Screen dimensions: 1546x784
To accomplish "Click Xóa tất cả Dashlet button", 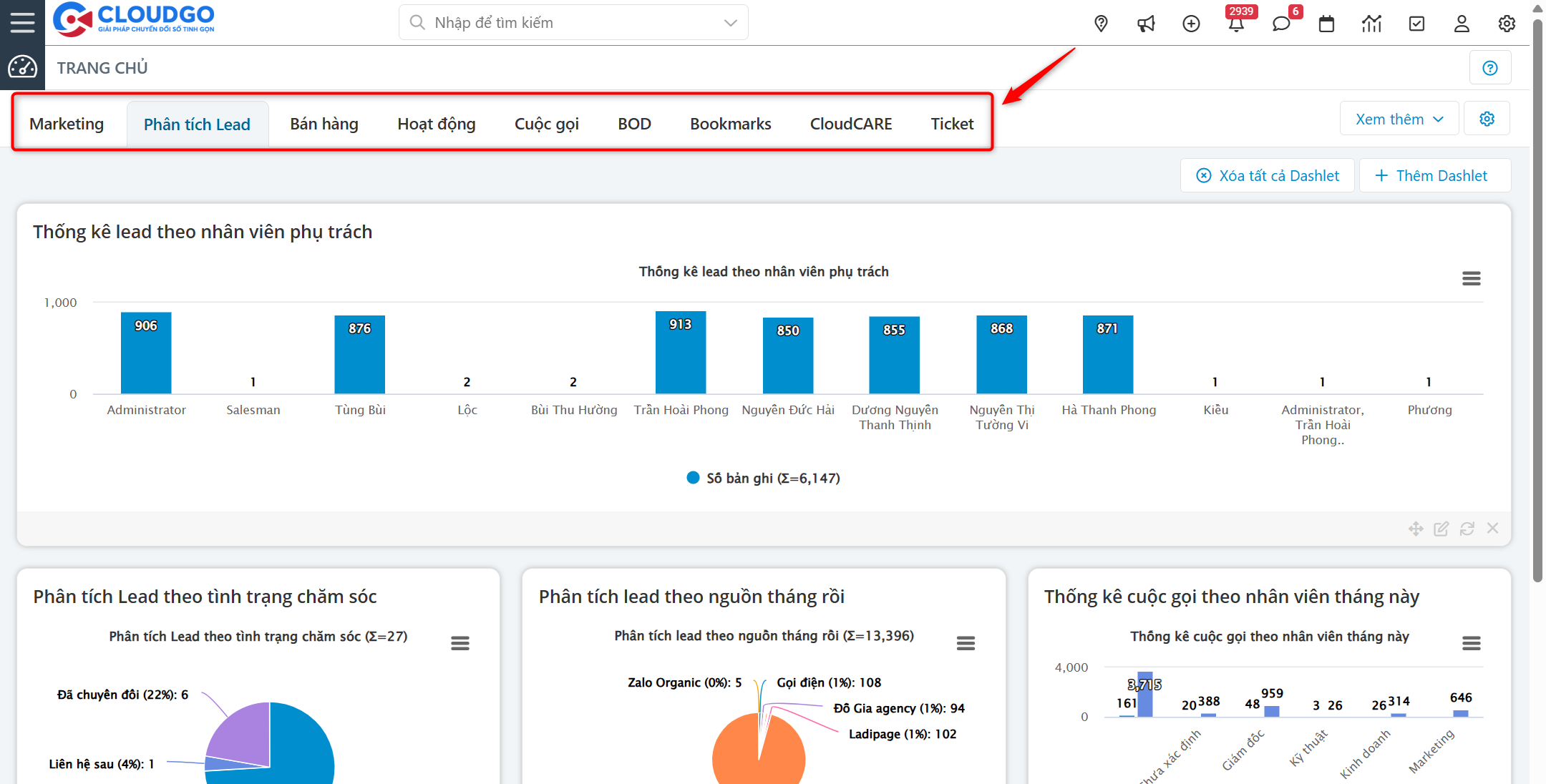I will pos(1268,176).
